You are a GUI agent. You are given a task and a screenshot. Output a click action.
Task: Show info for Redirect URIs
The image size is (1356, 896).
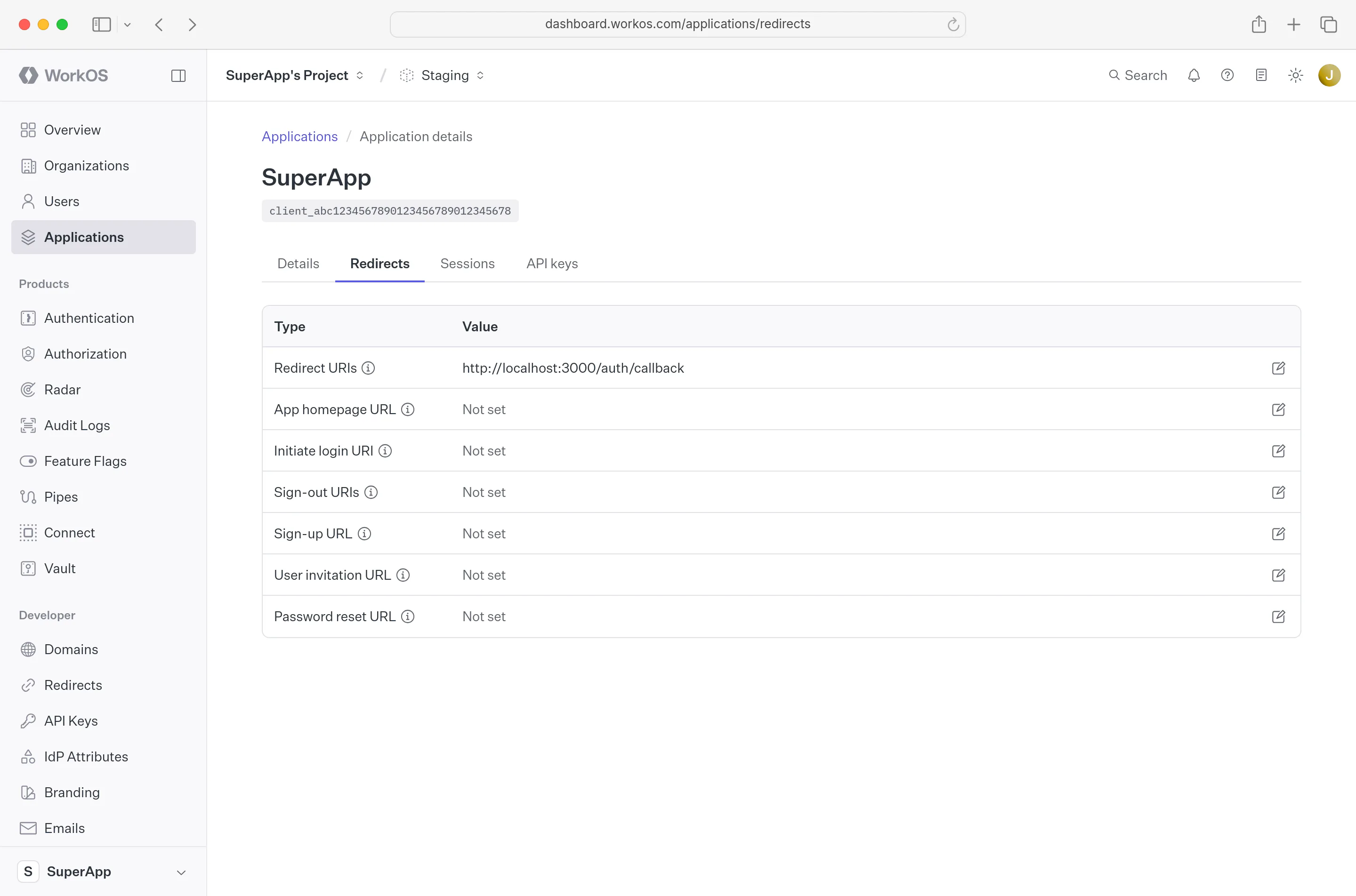[x=368, y=368]
